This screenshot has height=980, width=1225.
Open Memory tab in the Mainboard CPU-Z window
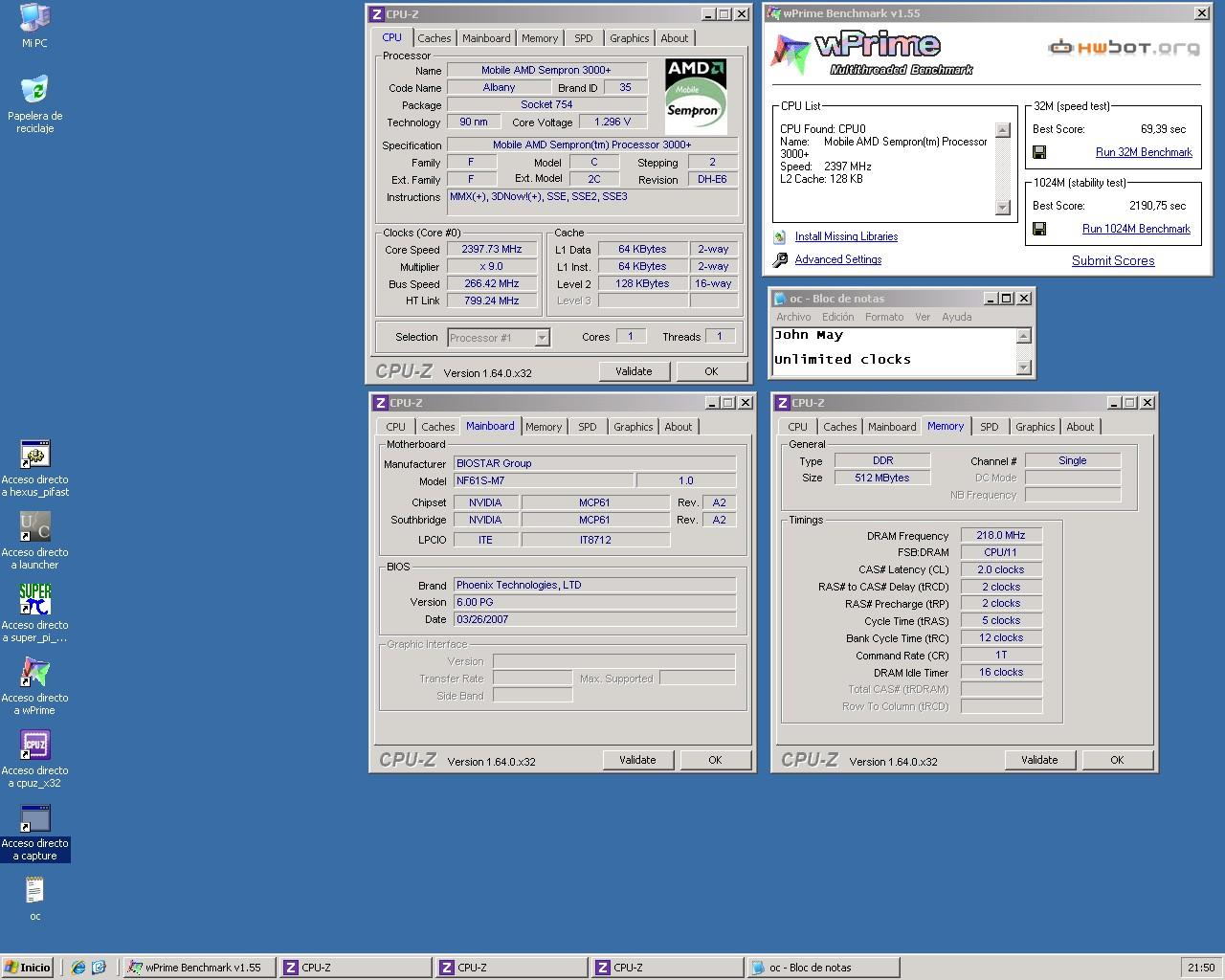click(x=544, y=427)
